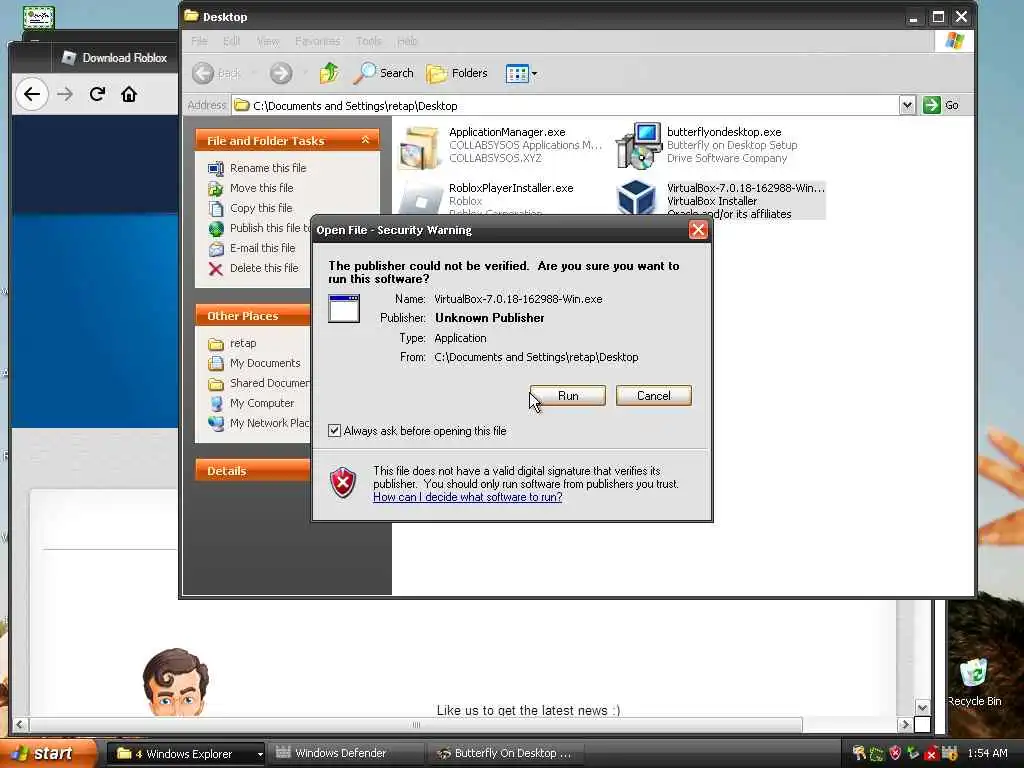Click the Rename this file icon
This screenshot has width=1024, height=768.
[216, 168]
